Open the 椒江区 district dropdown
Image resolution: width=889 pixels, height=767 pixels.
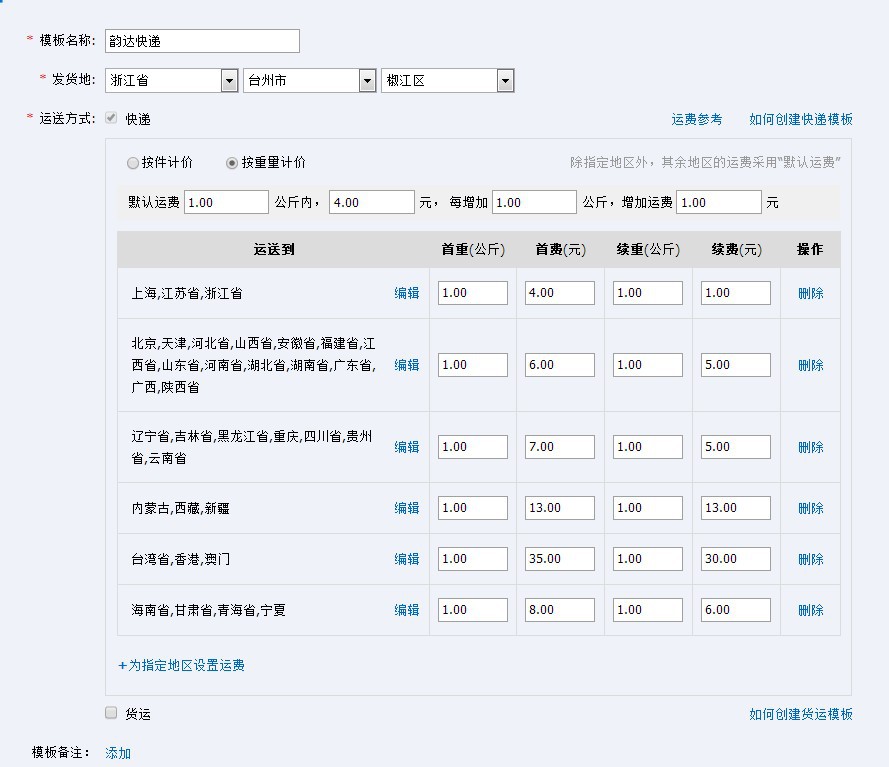pos(505,81)
